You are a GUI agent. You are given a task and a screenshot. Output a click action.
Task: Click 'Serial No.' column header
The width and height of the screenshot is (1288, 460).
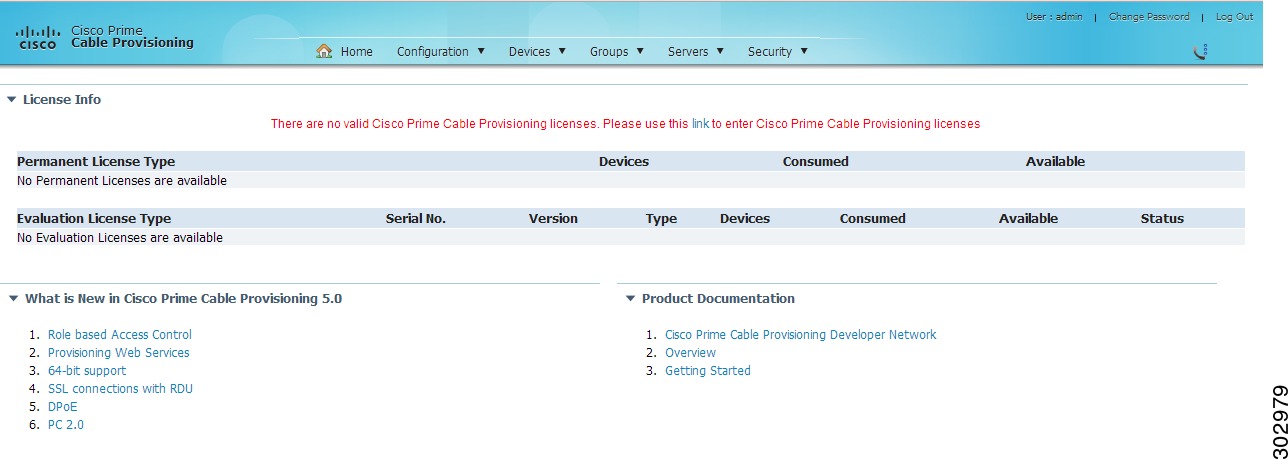[416, 218]
